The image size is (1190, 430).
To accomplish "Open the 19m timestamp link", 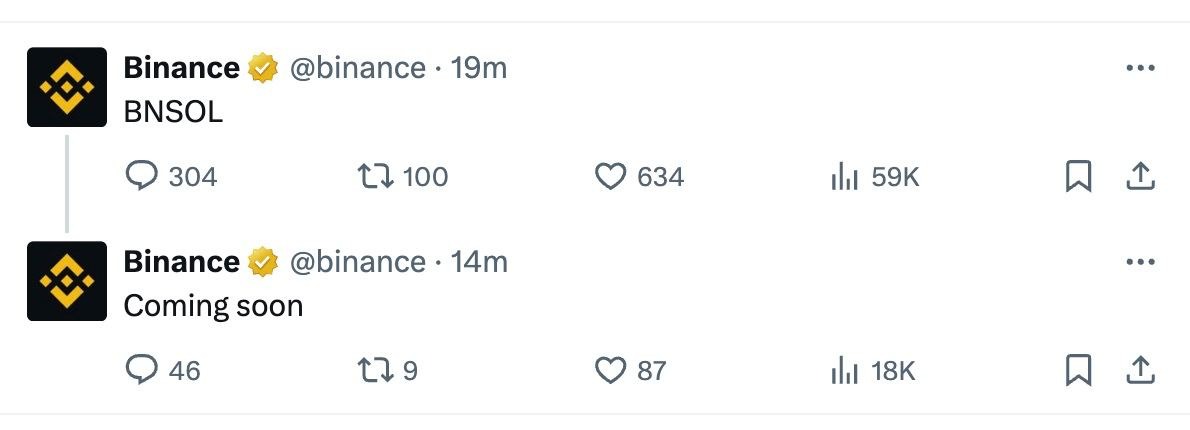I will (x=479, y=68).
